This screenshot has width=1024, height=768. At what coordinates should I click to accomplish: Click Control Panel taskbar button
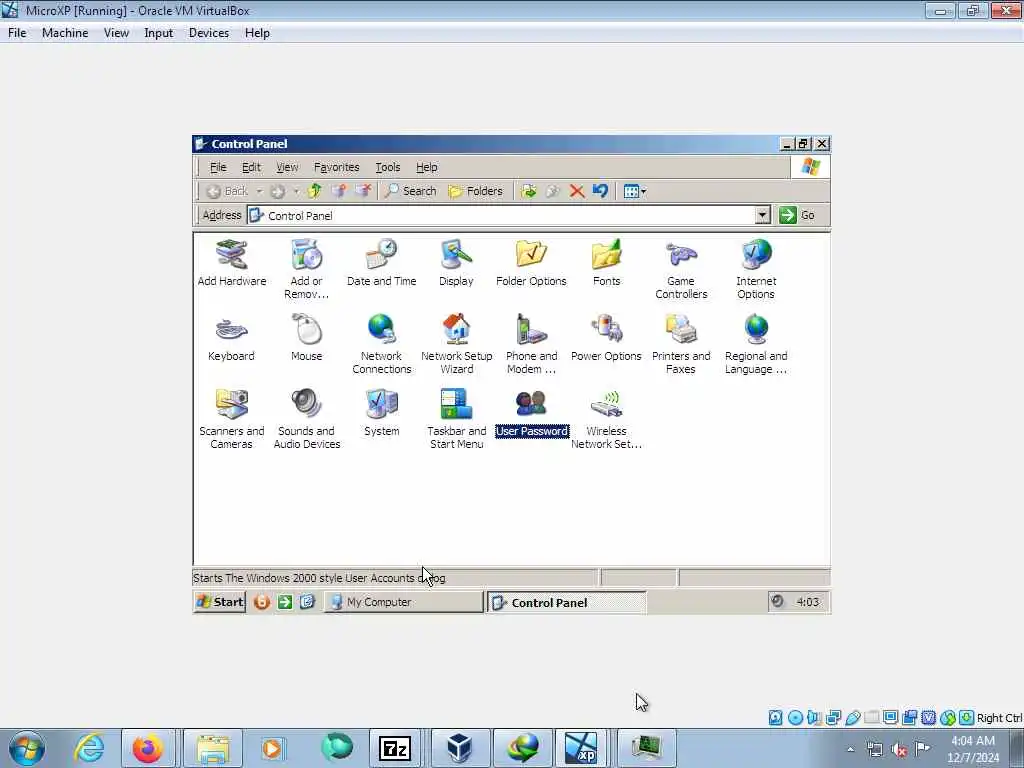click(566, 602)
